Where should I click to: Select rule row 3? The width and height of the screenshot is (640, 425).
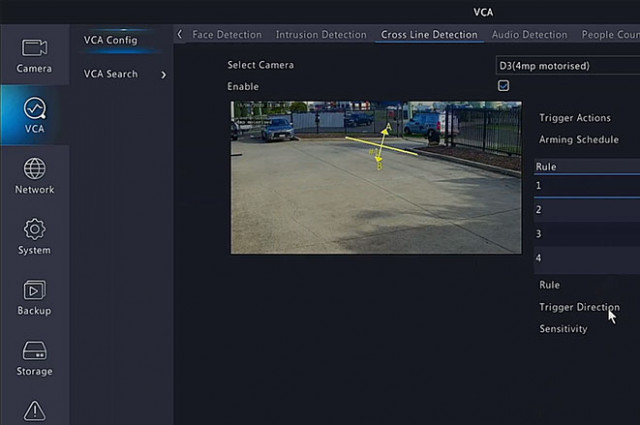point(587,234)
